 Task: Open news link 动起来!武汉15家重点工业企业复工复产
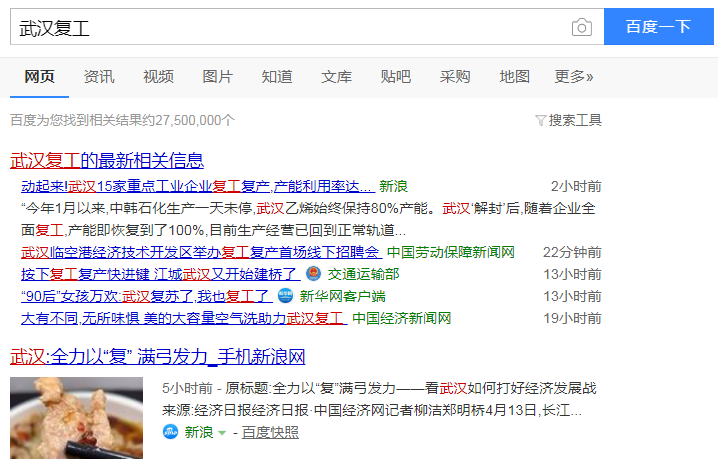(x=198, y=186)
